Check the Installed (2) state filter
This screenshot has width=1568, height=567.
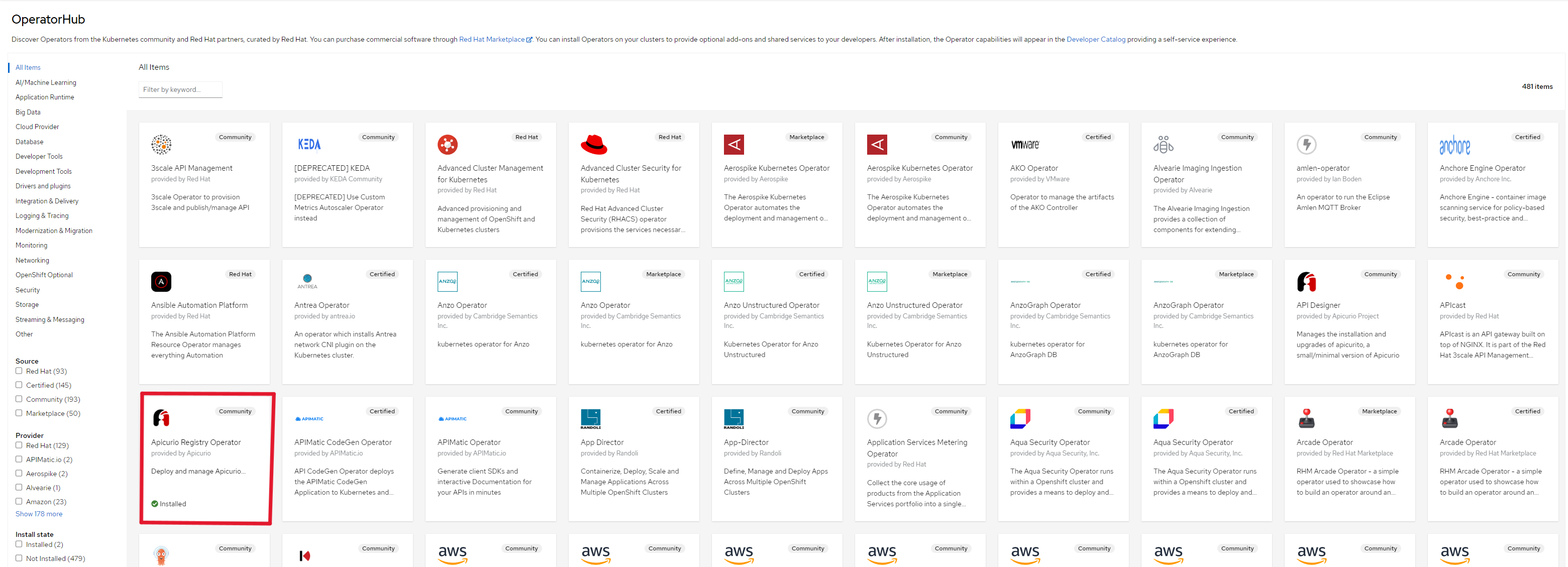tap(19, 544)
